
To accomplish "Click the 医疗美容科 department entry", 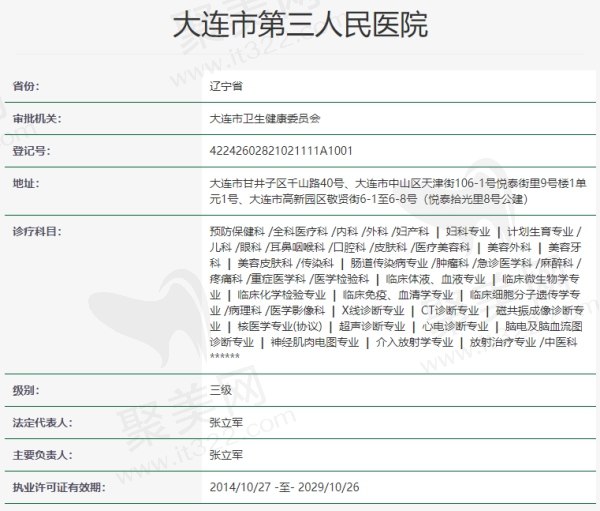I will (442, 248).
